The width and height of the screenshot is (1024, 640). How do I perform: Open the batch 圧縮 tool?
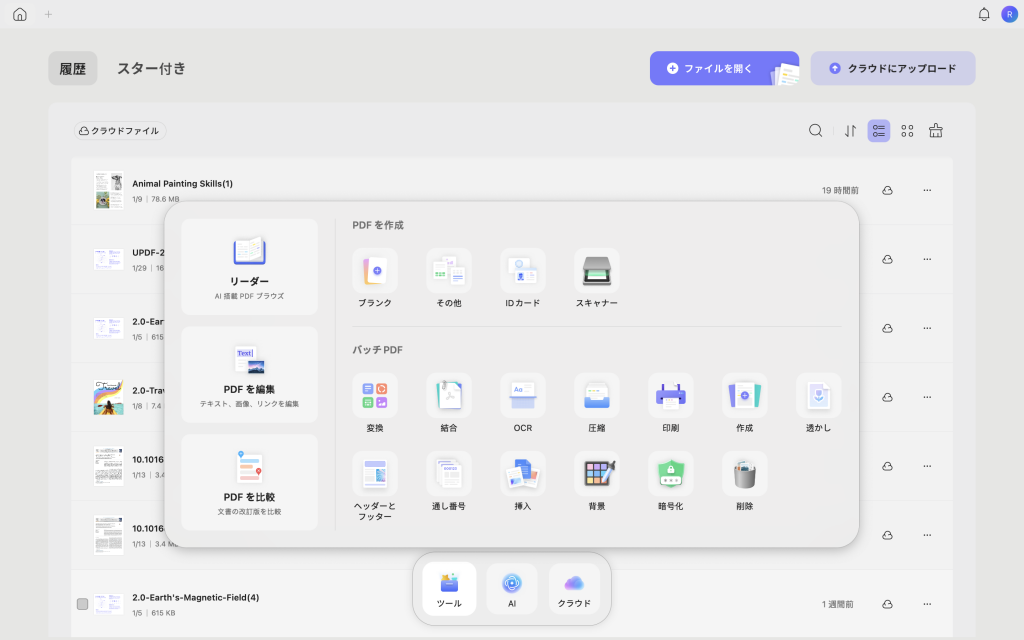pos(596,403)
